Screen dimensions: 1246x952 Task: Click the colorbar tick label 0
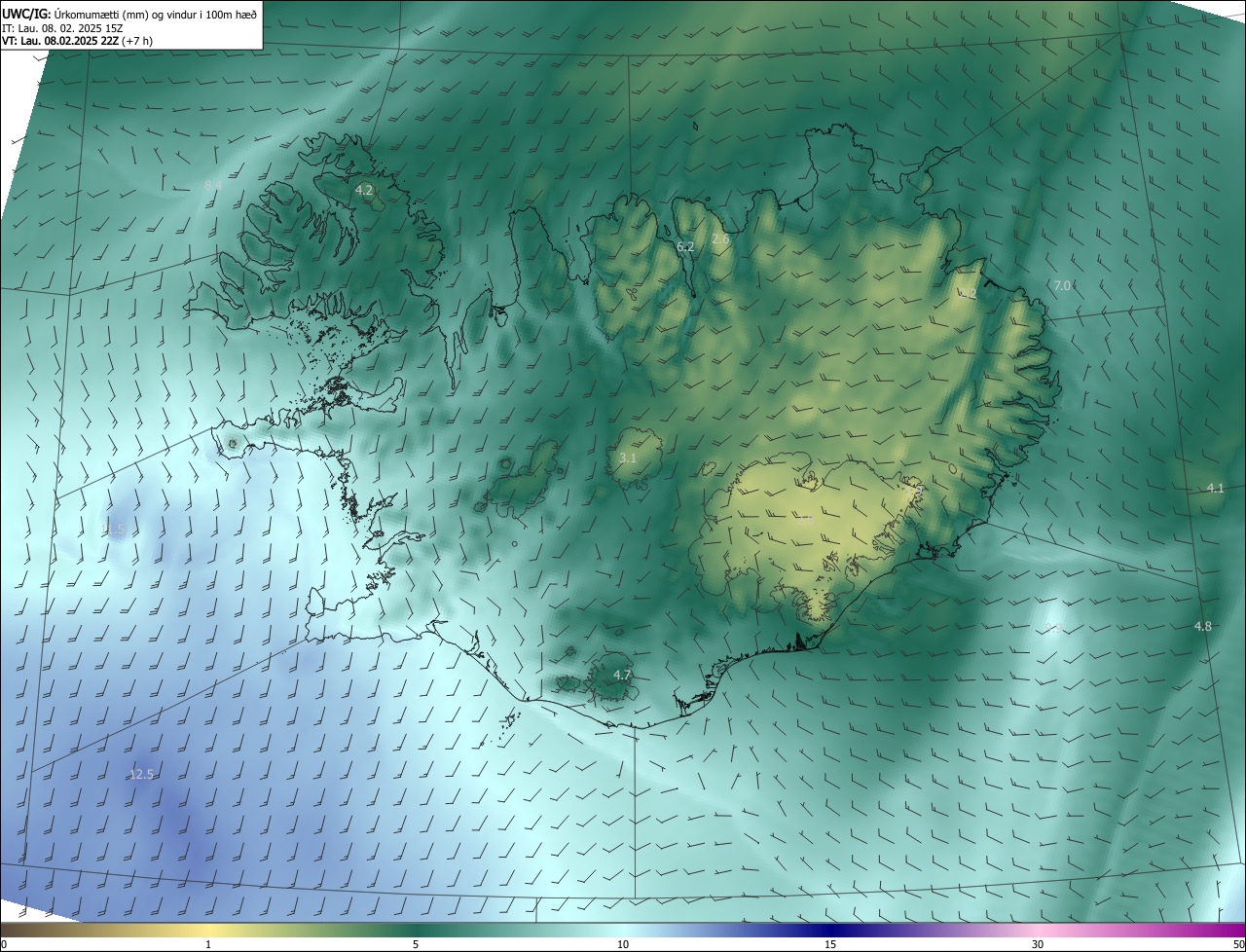pyautogui.click(x=4, y=944)
